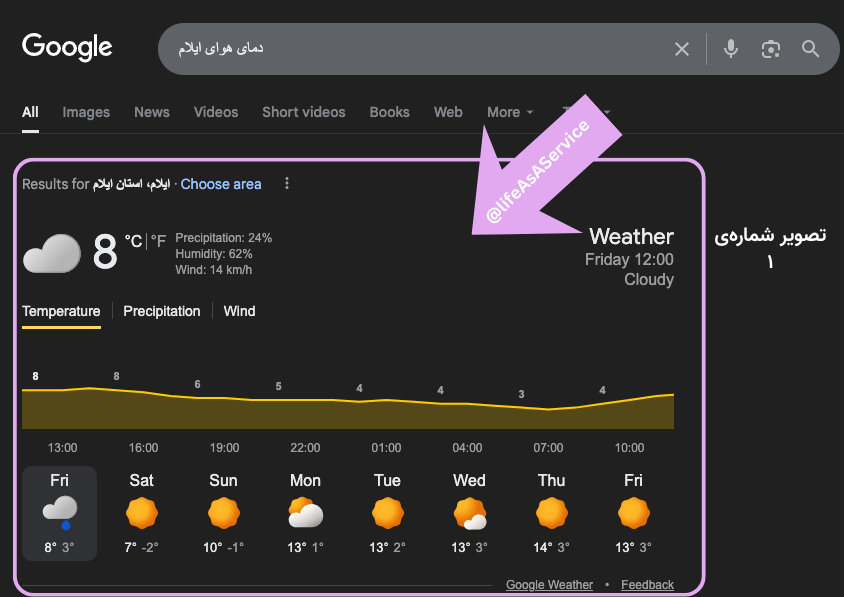
Task: Switch to the Precipitation tab
Action: pyautogui.click(x=161, y=311)
